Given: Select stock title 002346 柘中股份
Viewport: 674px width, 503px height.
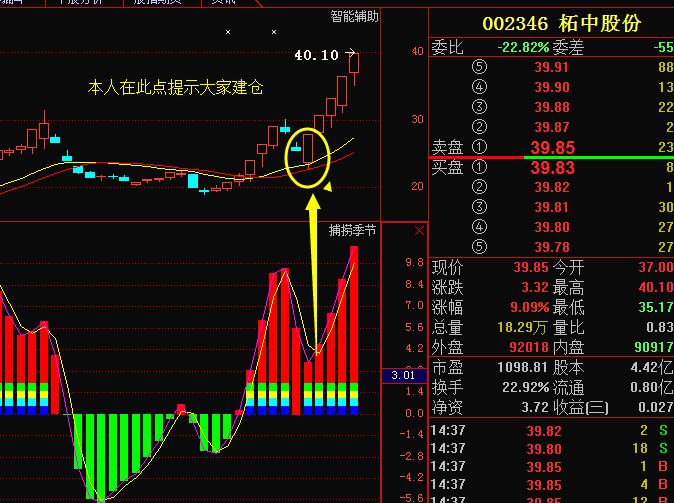Looking at the screenshot, I should point(562,24).
